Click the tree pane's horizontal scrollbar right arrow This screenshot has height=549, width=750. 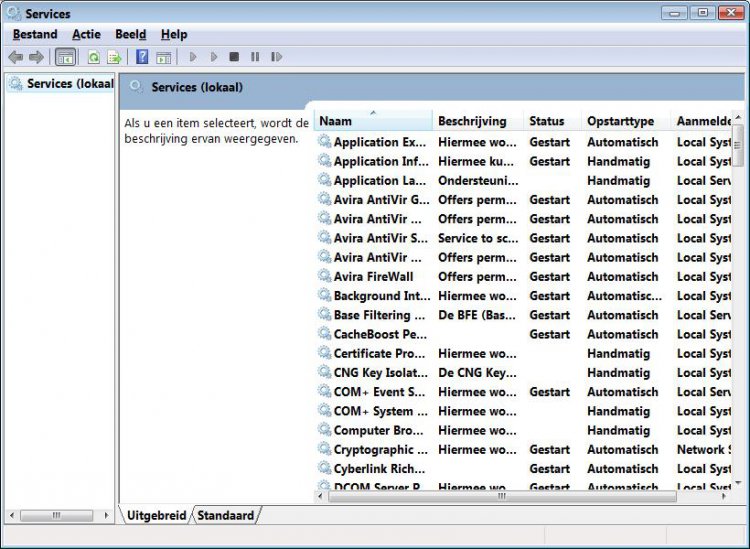tap(106, 516)
